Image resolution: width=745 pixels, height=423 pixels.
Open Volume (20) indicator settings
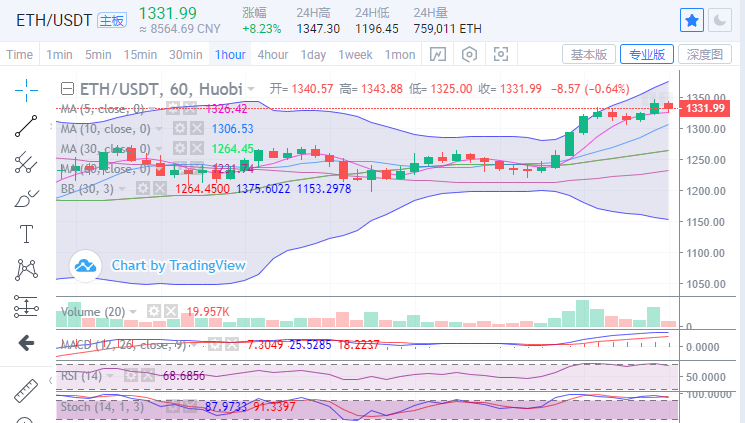point(153,312)
